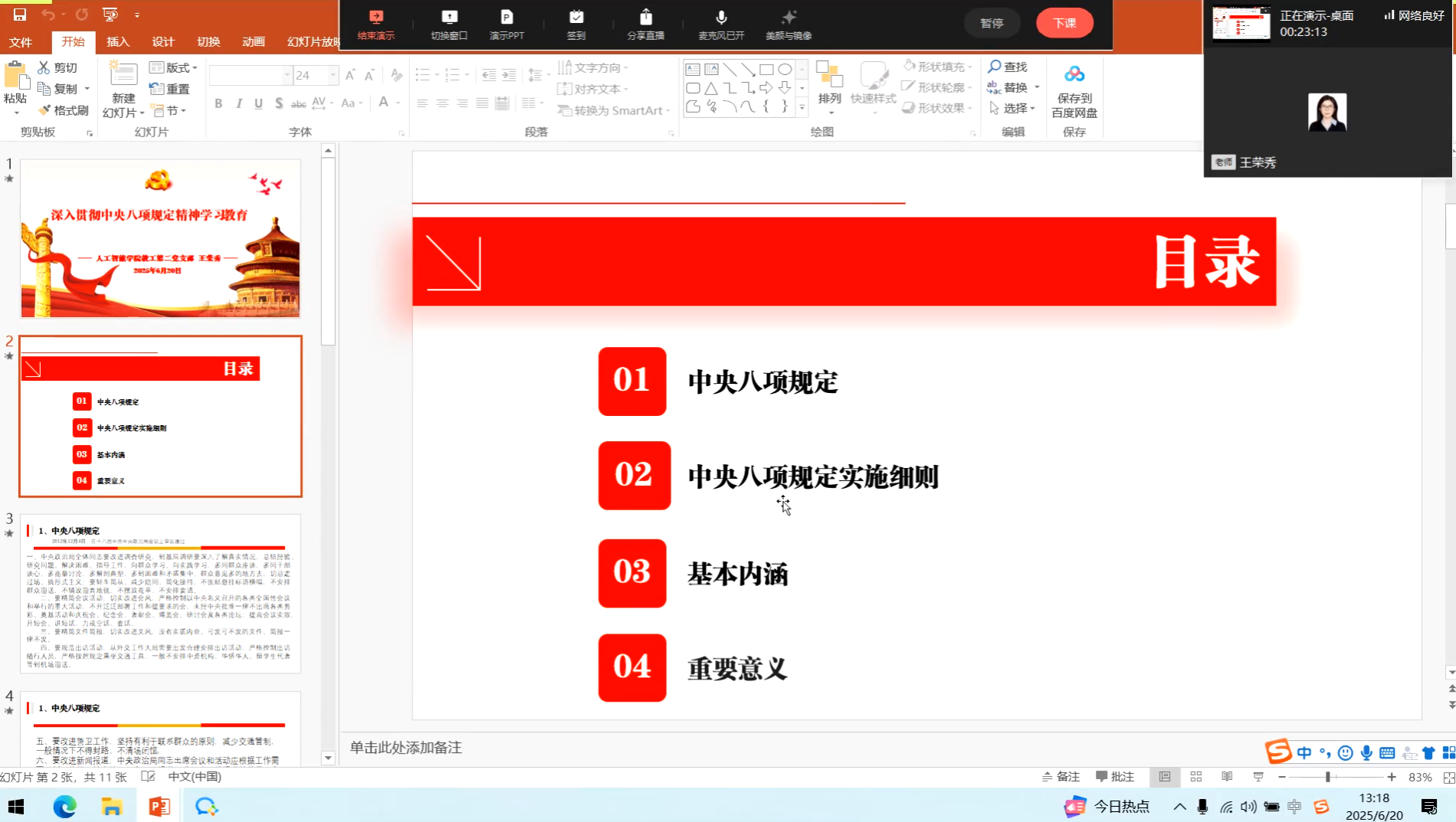
Task: Select slide 3 thumbnail in slide panel
Action: (160, 594)
